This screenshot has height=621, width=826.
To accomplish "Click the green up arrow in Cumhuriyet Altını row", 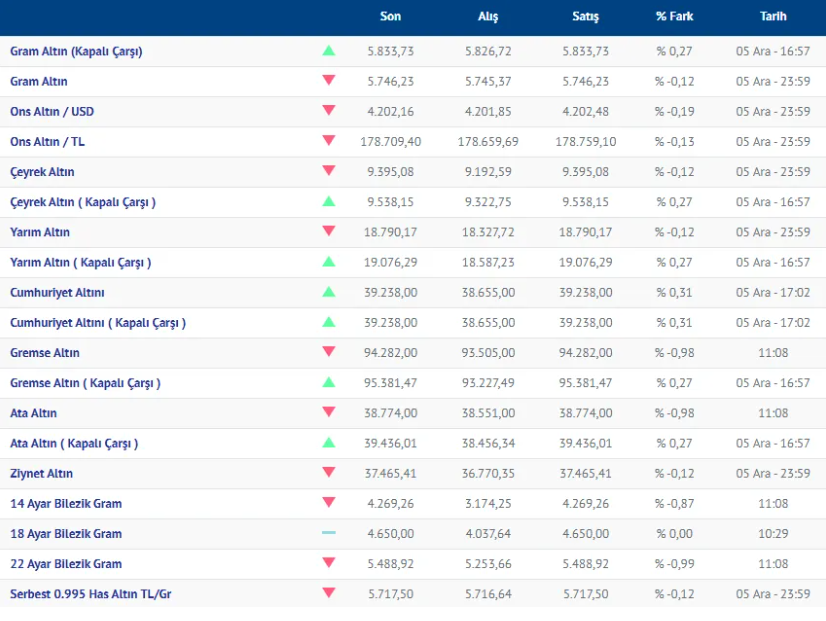I will pos(328,292).
